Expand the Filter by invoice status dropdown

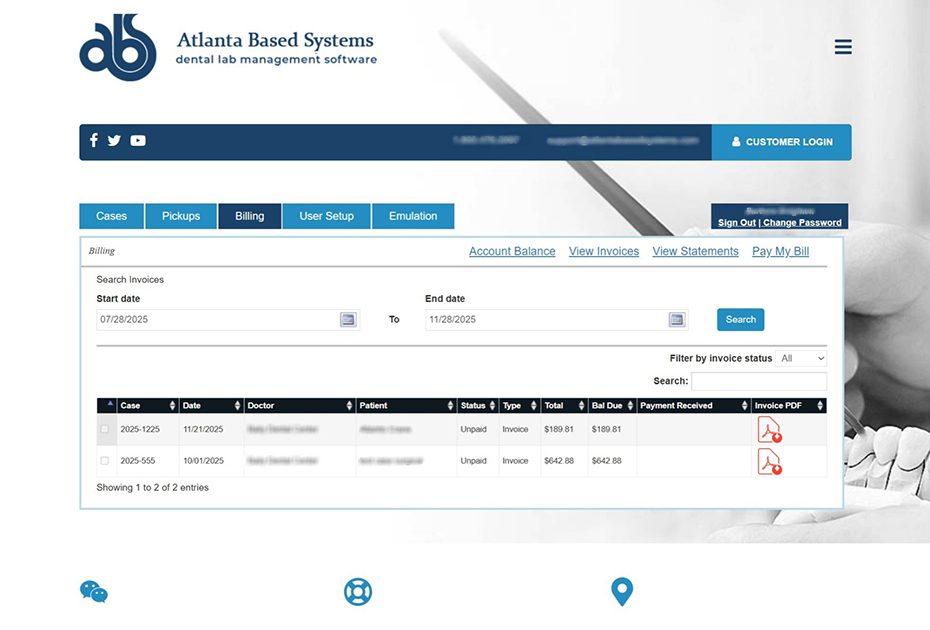pos(803,358)
